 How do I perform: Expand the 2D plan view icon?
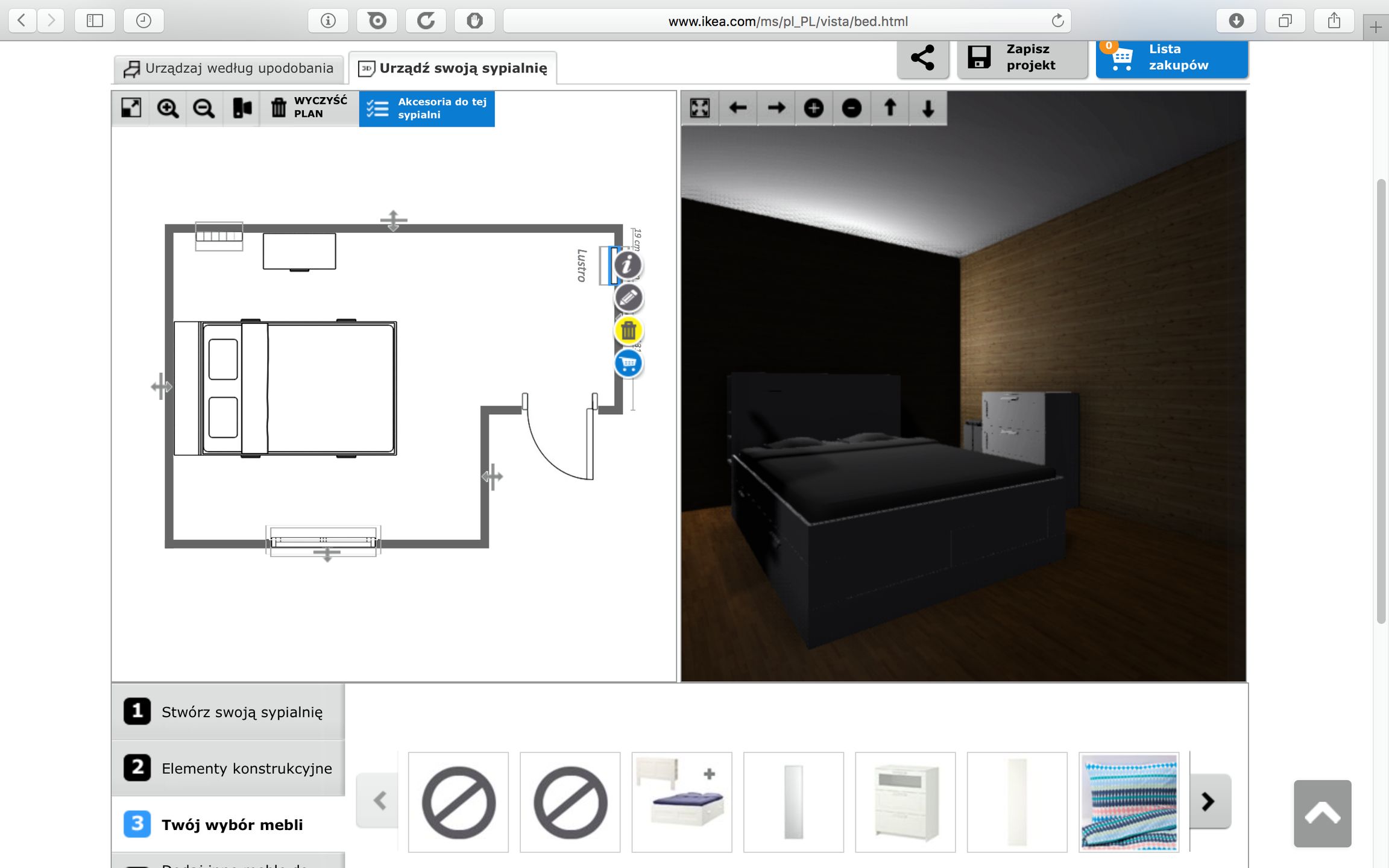(x=131, y=108)
